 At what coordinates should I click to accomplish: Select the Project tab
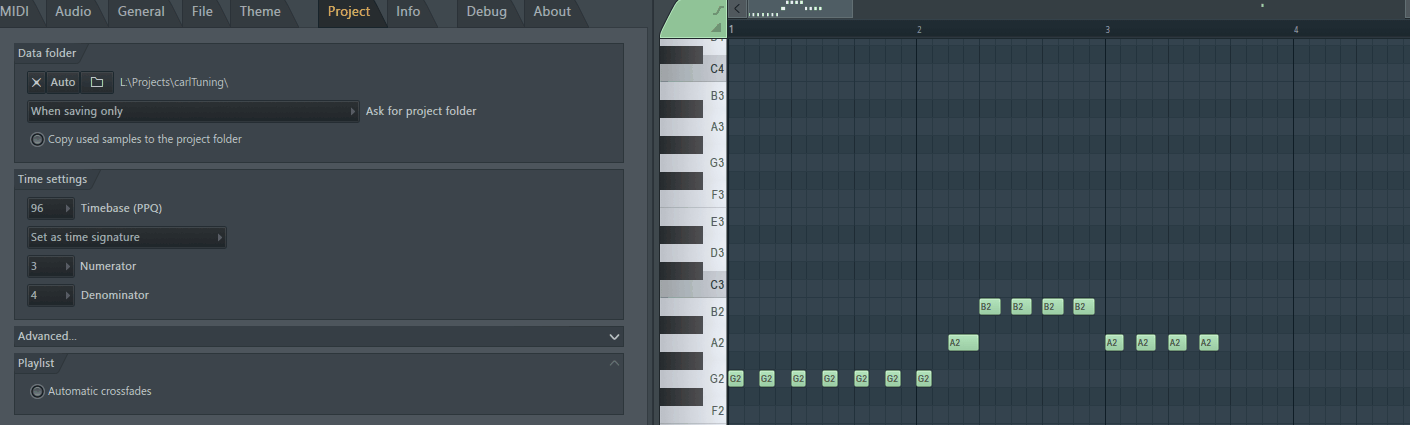(x=349, y=12)
